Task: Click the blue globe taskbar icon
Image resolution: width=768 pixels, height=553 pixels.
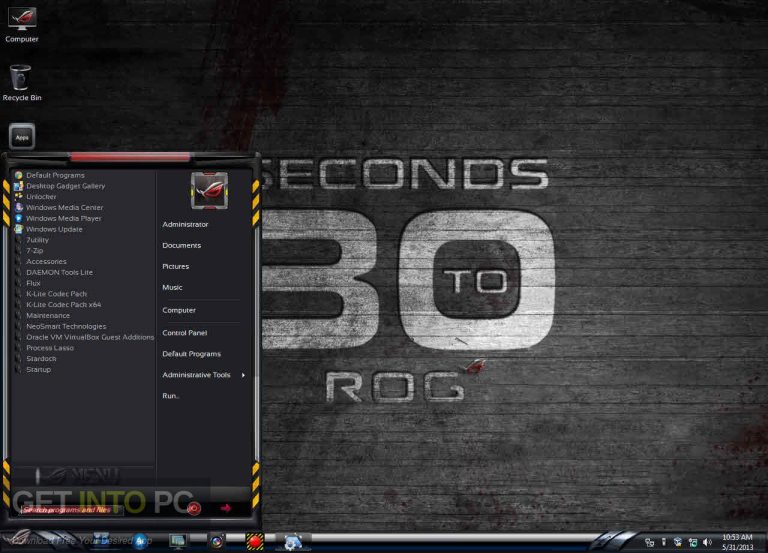Action: point(141,541)
